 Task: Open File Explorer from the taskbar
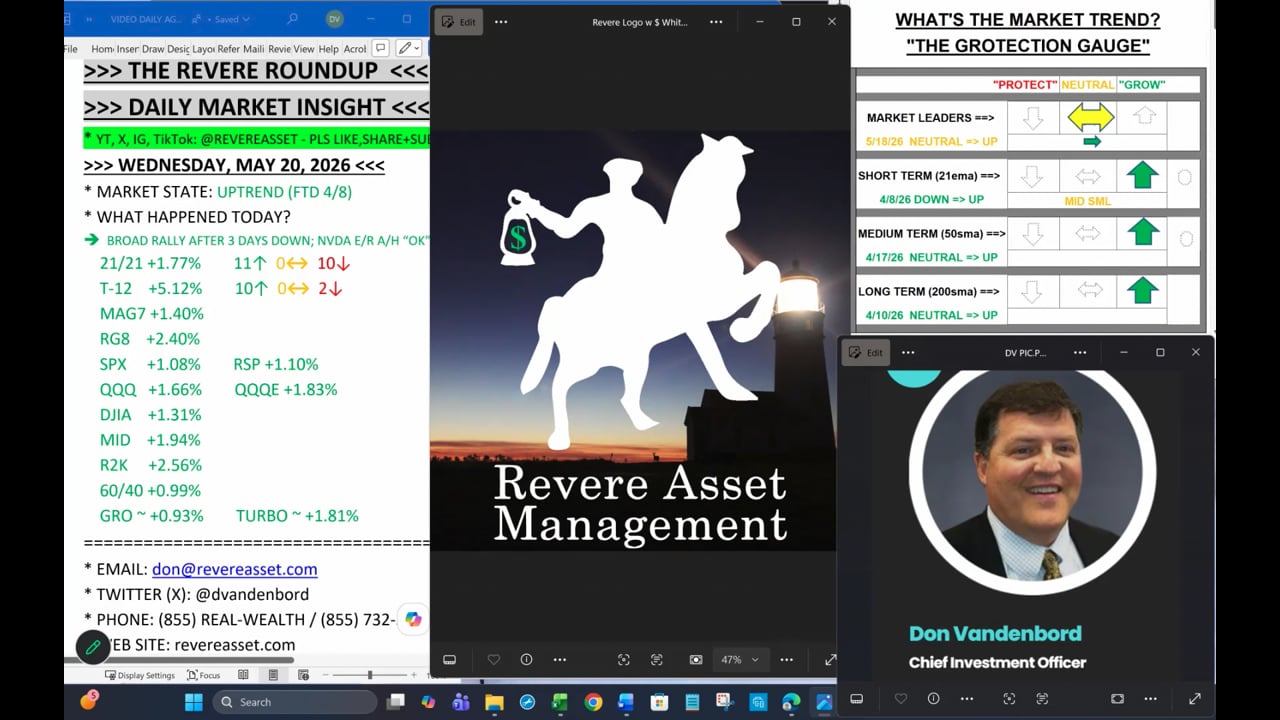click(x=494, y=702)
